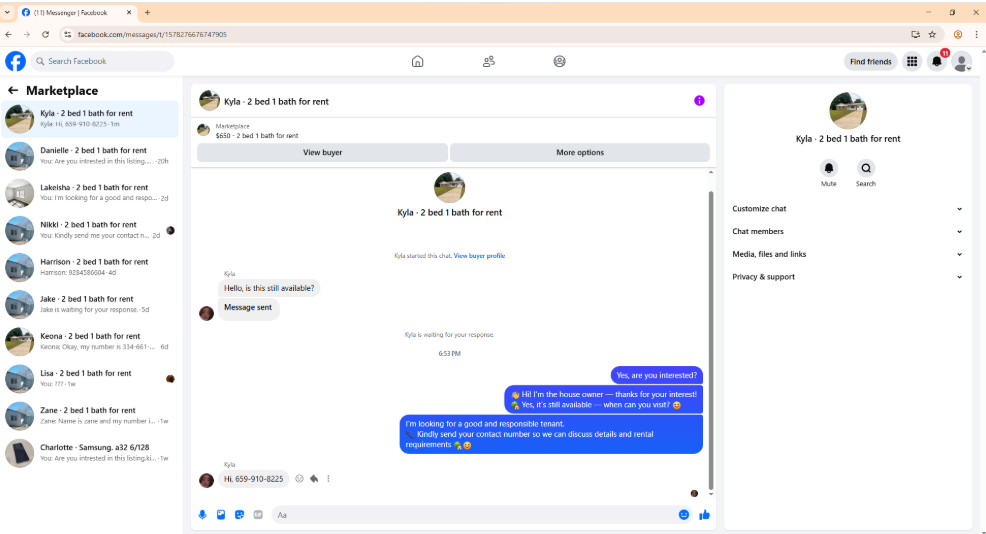Open the Nikki conversation
The image size is (986, 534).
pyautogui.click(x=91, y=230)
